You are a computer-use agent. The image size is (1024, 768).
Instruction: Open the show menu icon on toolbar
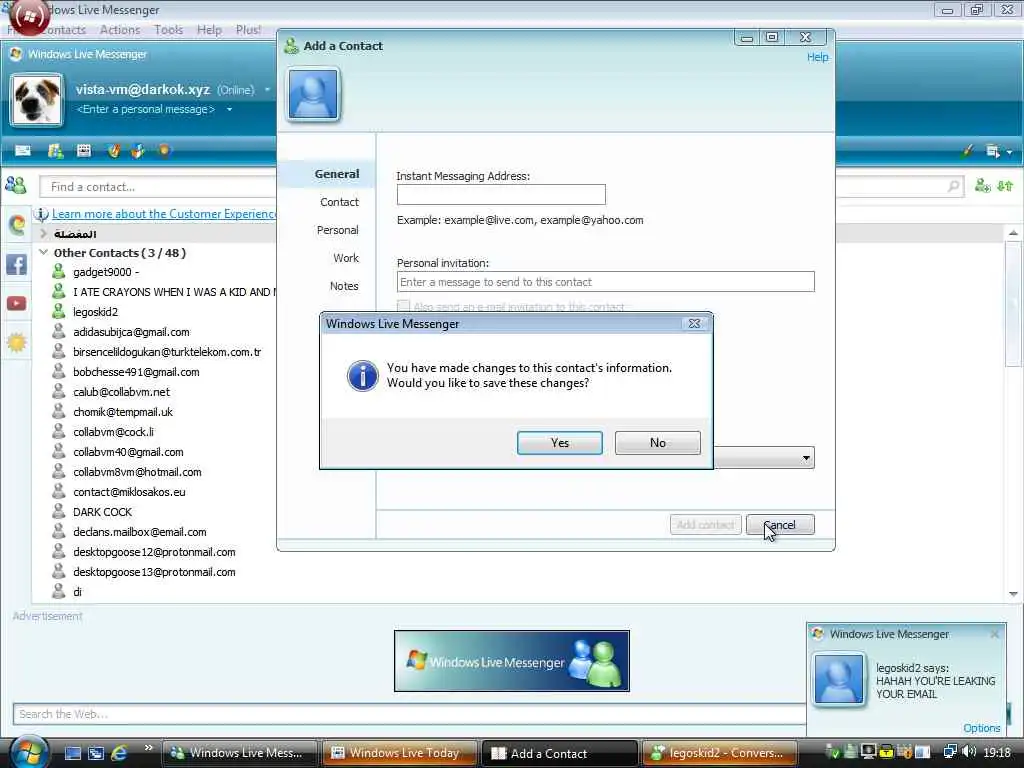(x=993, y=151)
